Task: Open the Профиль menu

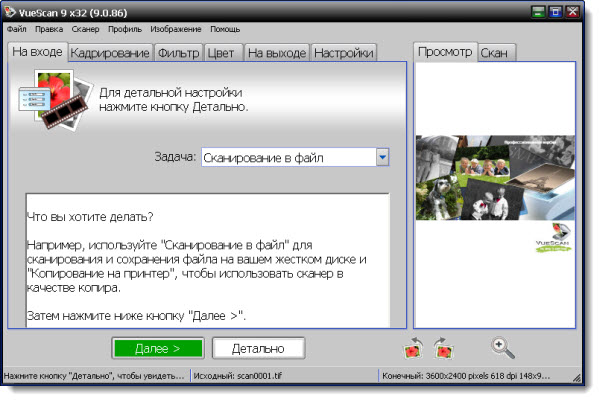Action: 125,29
